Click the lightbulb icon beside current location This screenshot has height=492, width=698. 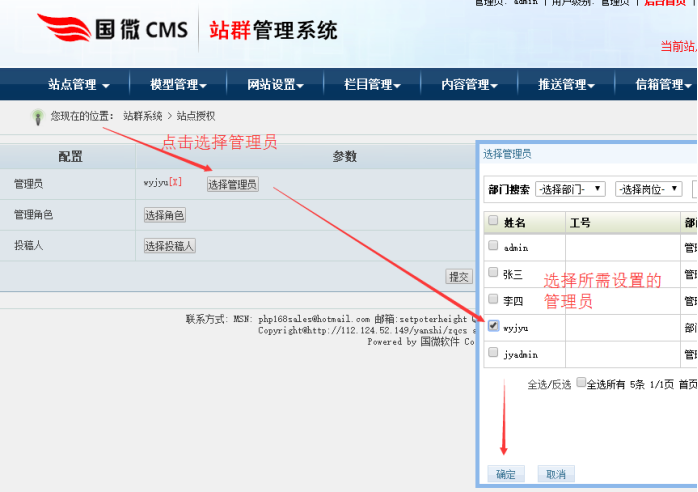(x=37, y=117)
